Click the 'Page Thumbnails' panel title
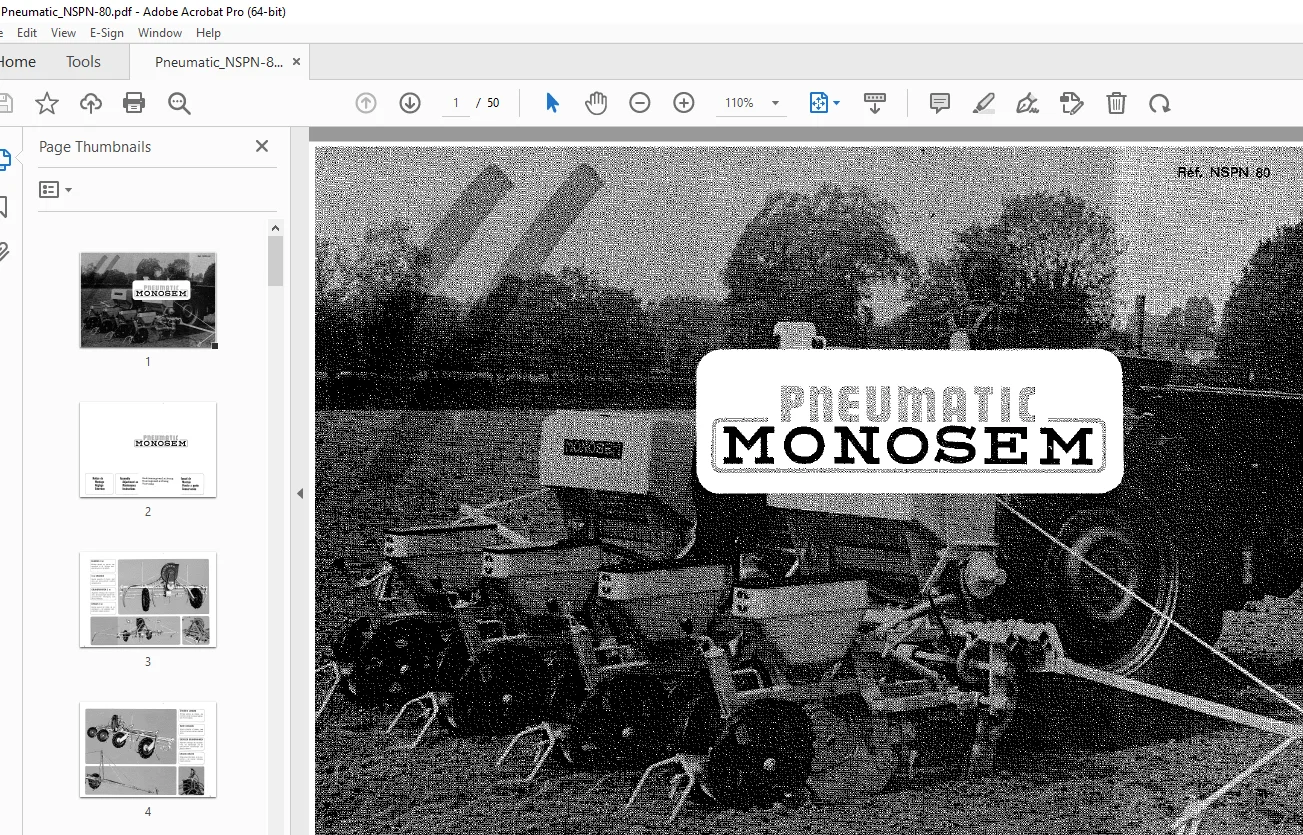 coord(95,146)
